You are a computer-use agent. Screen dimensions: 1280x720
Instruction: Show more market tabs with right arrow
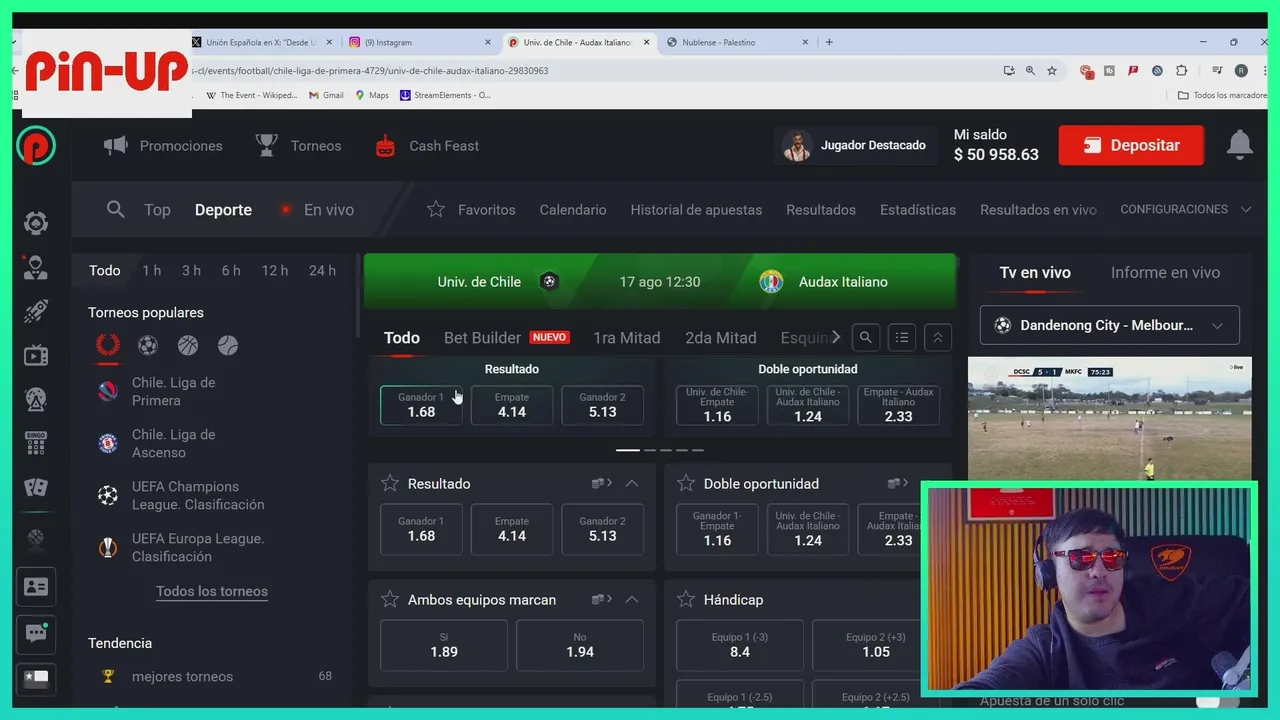pyautogui.click(x=836, y=337)
